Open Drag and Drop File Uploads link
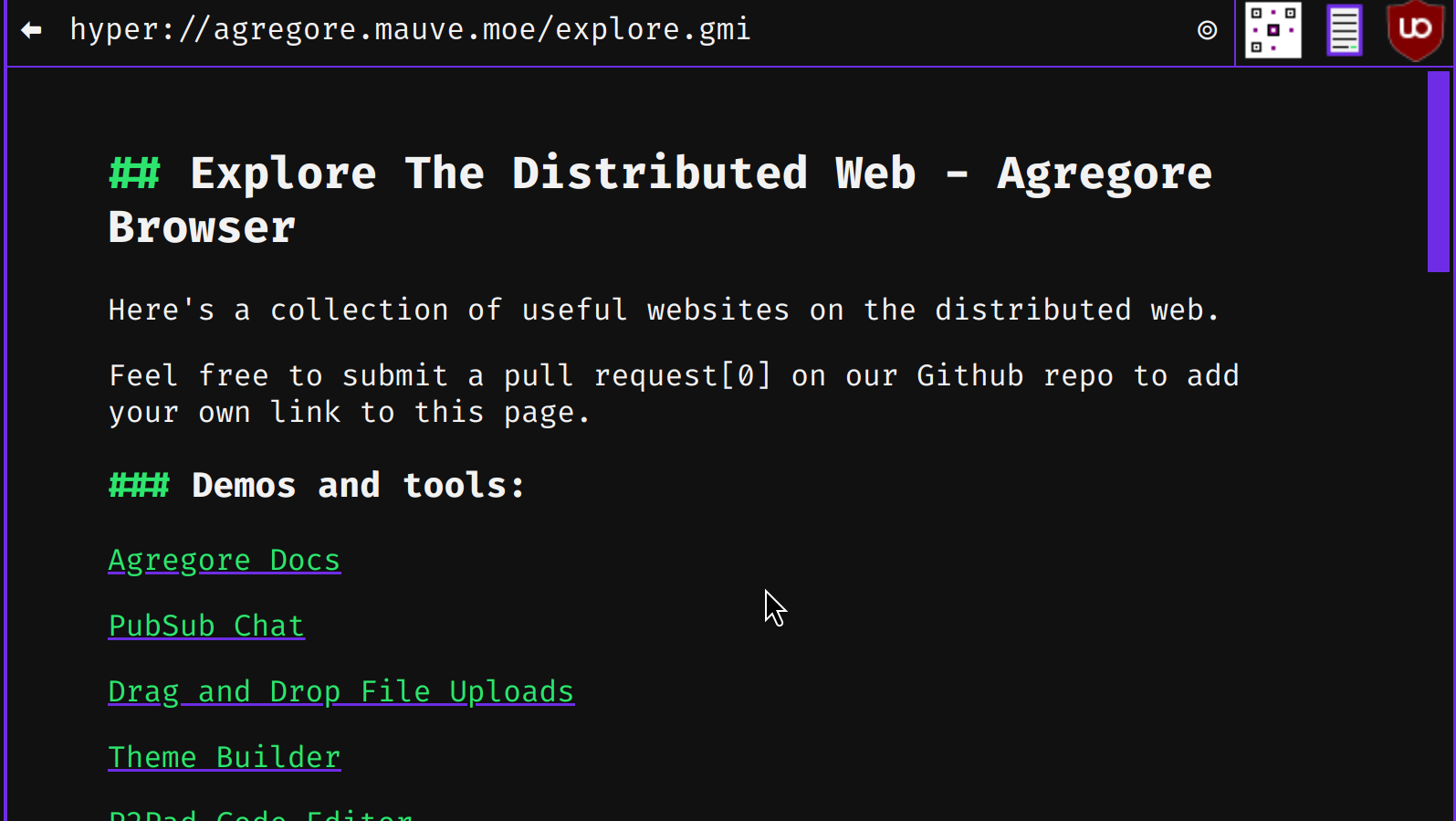1456x821 pixels. [x=341, y=691]
